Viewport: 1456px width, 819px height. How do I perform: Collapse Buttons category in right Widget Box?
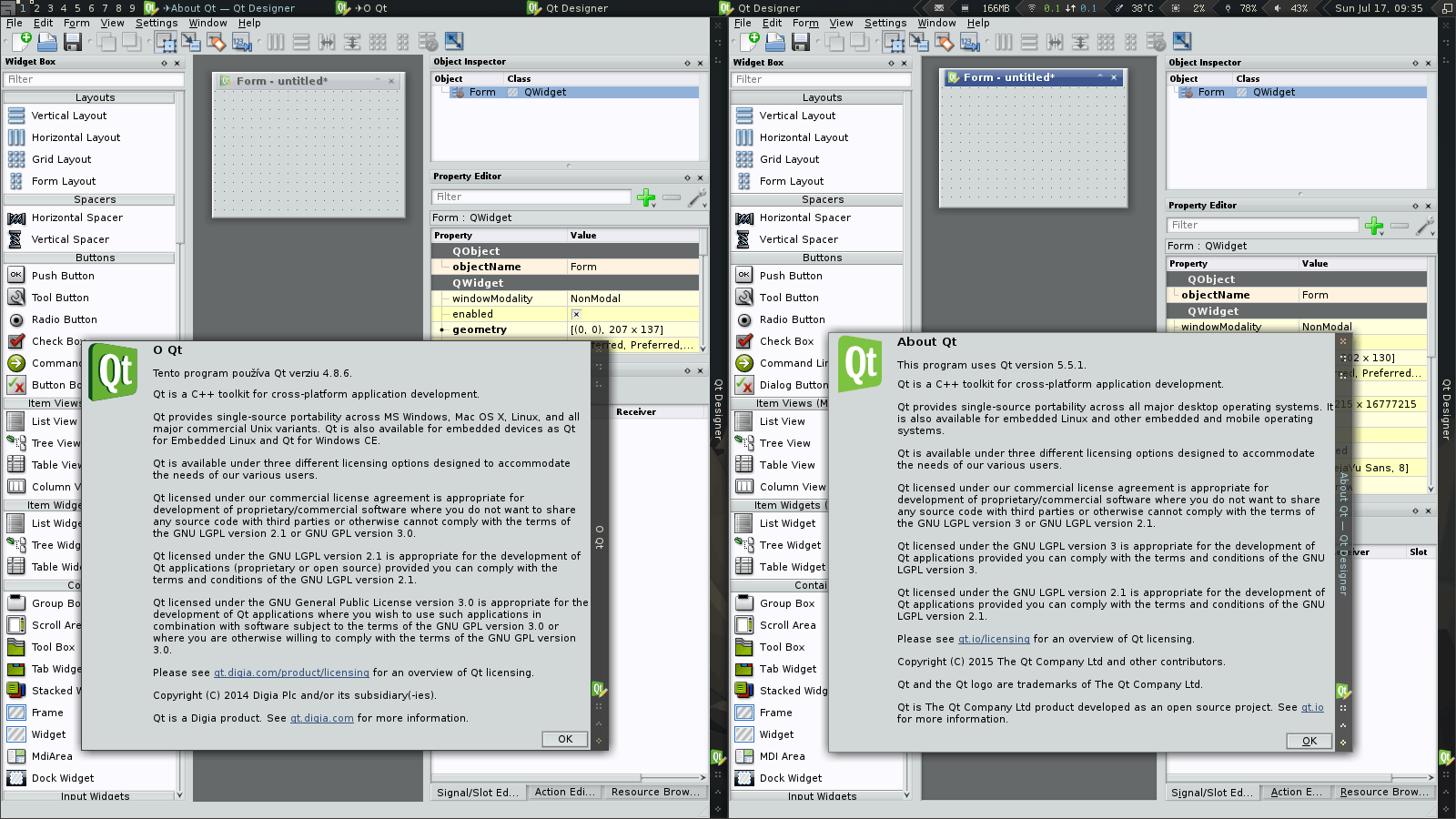[817, 258]
